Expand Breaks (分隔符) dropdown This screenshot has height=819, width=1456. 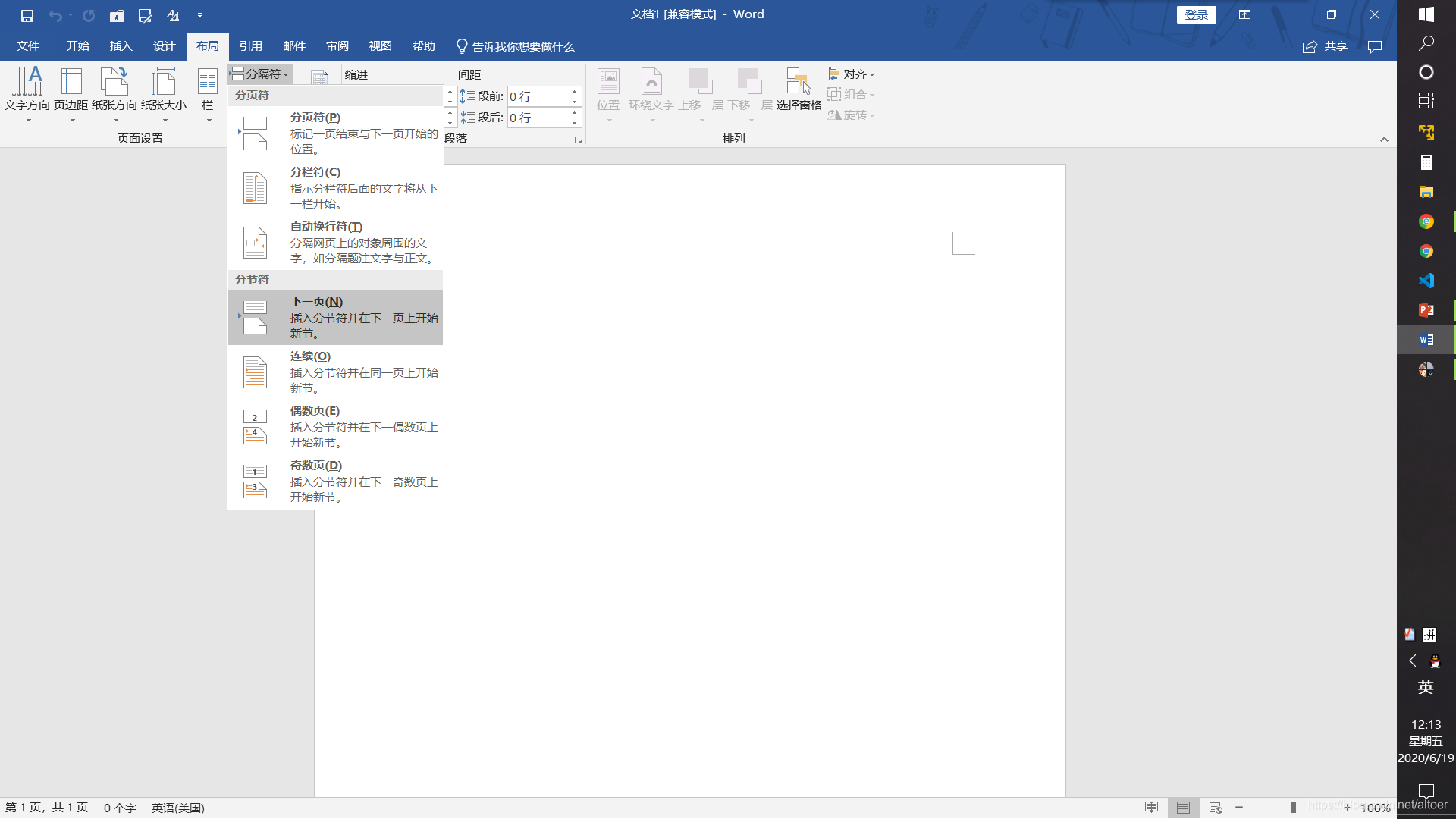coord(259,74)
